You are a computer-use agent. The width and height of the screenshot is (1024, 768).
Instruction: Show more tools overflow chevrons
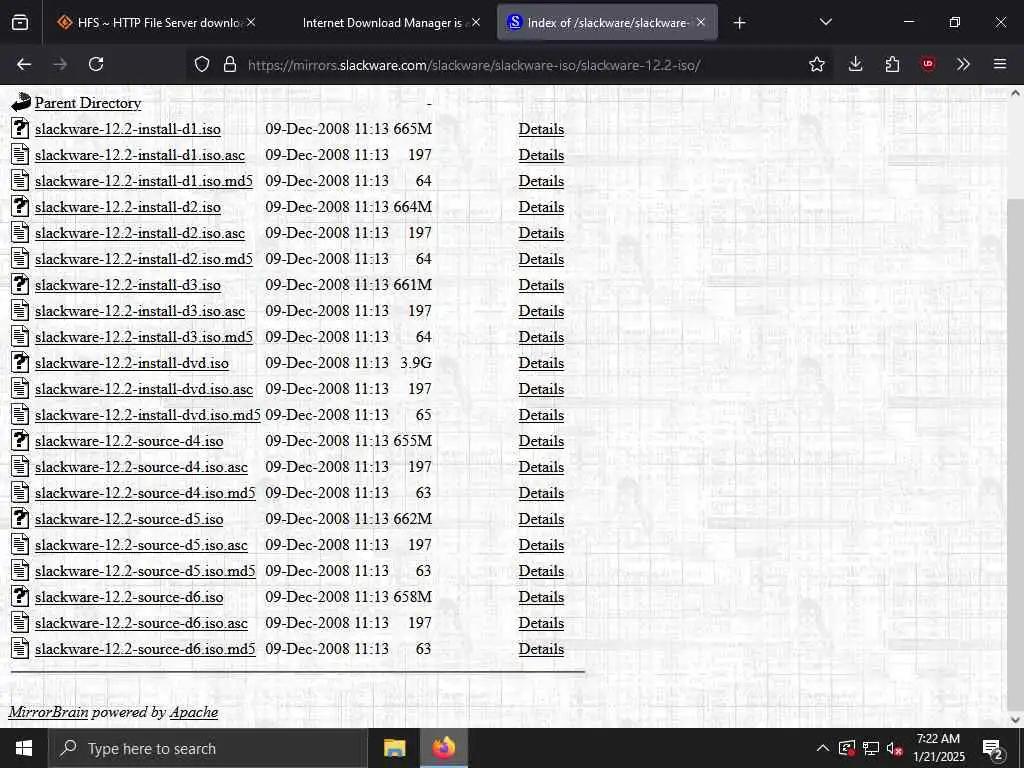[x=963, y=64]
